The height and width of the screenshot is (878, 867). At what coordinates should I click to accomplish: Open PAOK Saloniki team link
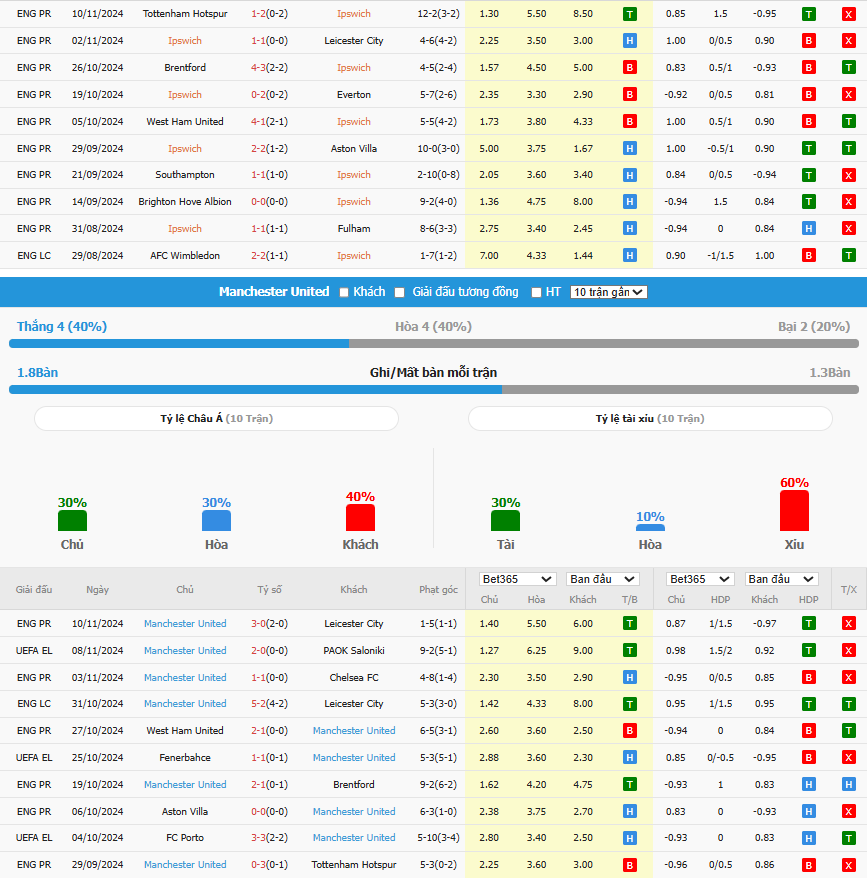pos(354,650)
